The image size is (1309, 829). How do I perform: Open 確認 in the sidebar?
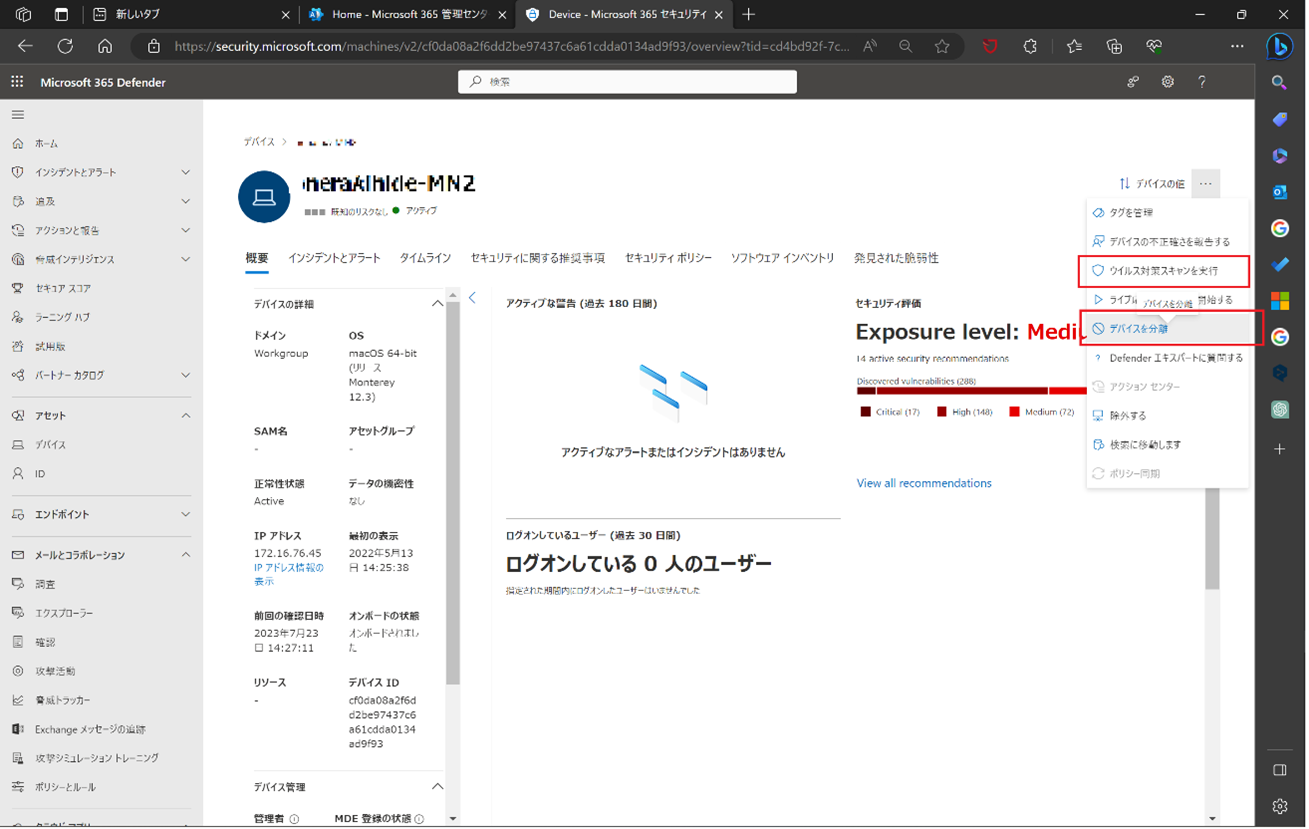(45, 642)
